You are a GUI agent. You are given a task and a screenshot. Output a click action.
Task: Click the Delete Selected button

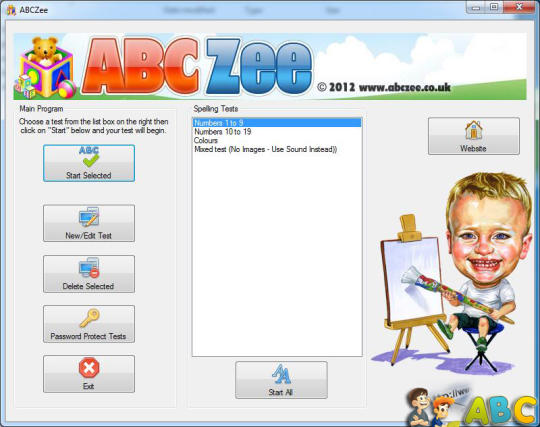coord(89,274)
